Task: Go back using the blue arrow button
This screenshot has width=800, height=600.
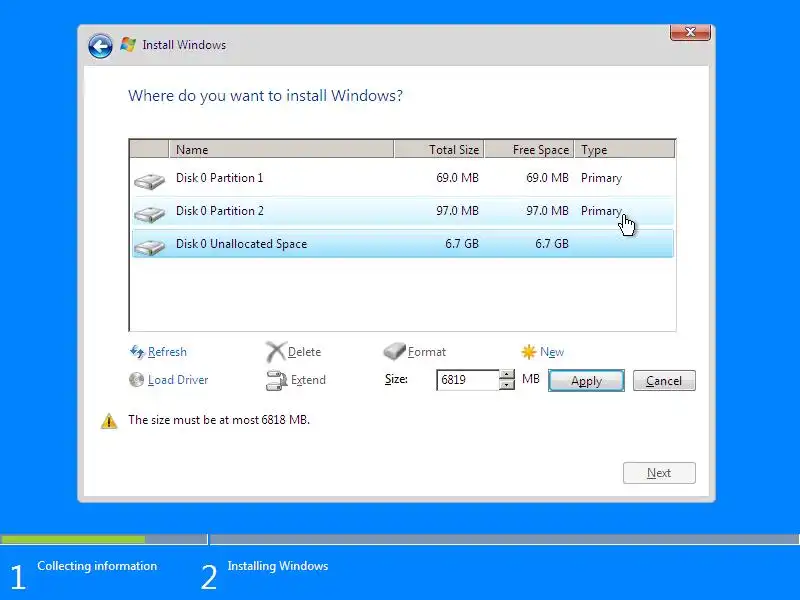Action: tap(100, 46)
